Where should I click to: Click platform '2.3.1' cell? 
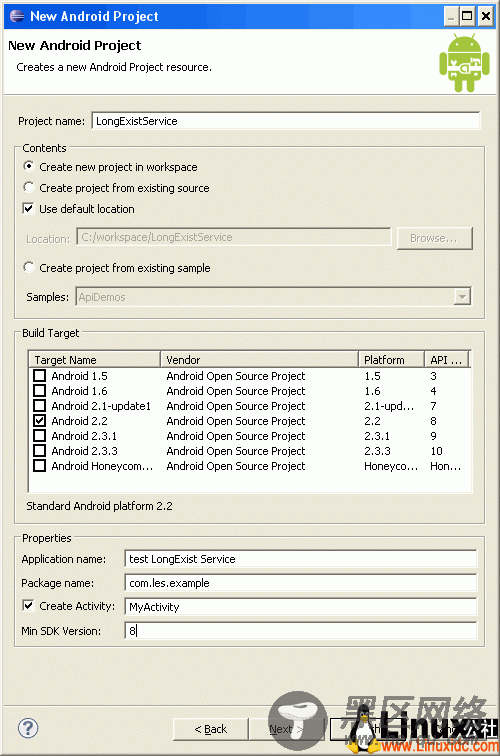(377, 436)
